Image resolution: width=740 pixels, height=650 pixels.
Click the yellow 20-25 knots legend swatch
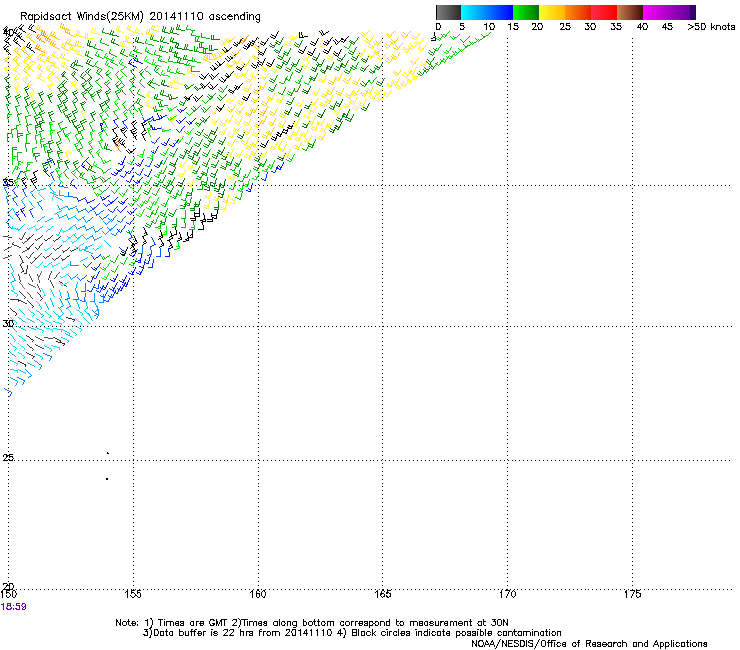(x=552, y=12)
